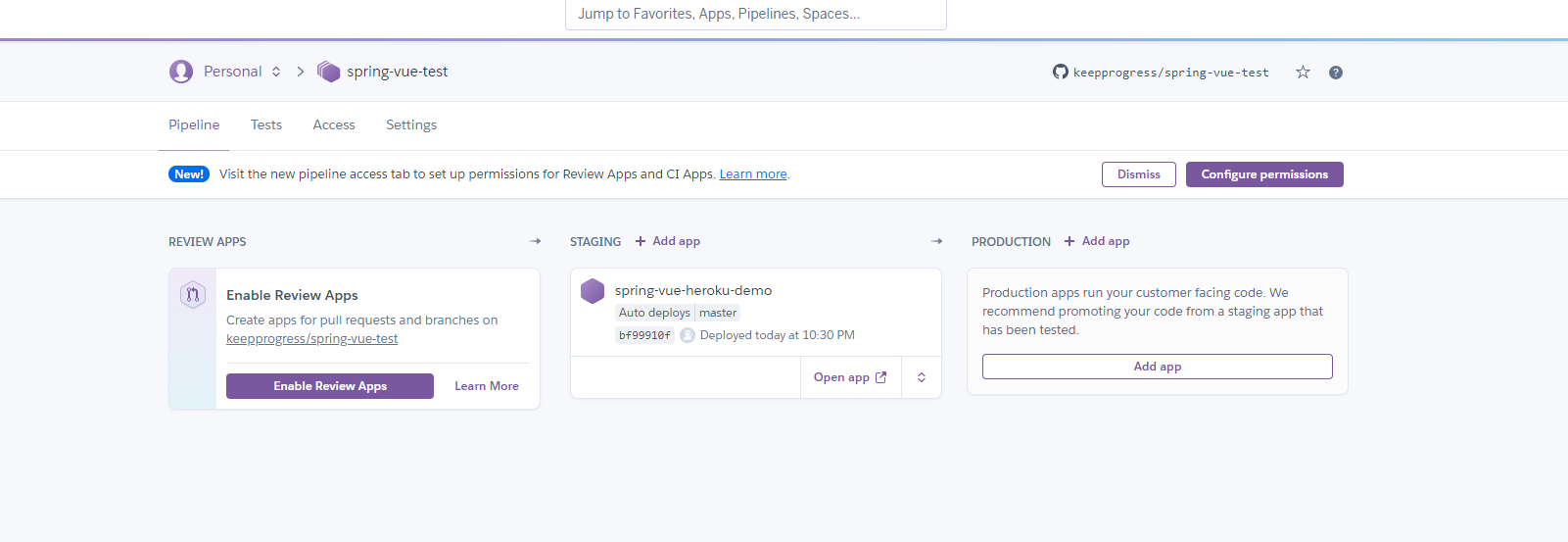The height and width of the screenshot is (542, 1568).
Task: Open keepprogress/spring-vue-test repo link in card
Action: 312,339
